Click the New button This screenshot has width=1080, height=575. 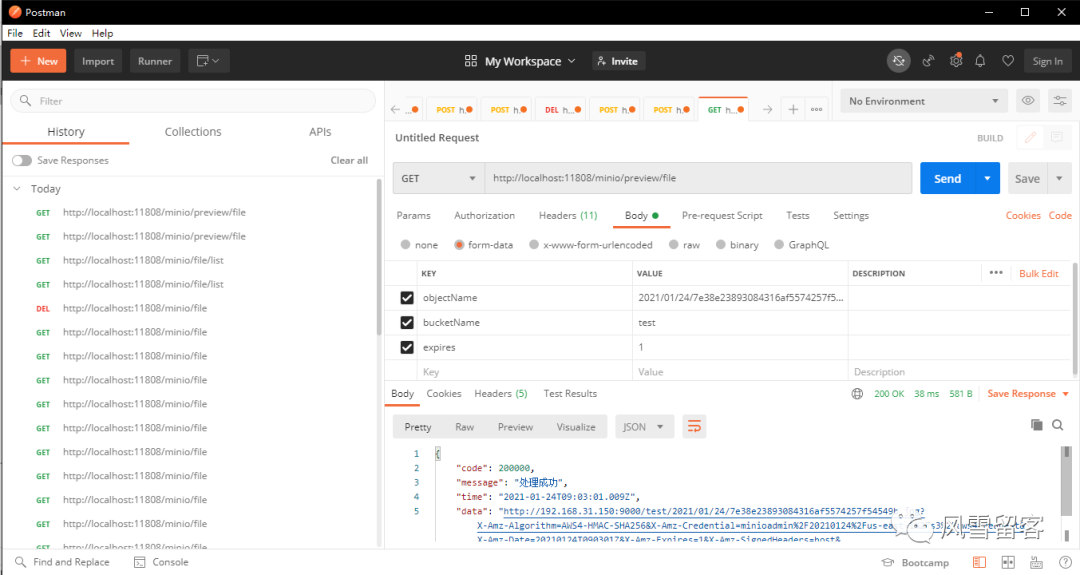coord(39,61)
